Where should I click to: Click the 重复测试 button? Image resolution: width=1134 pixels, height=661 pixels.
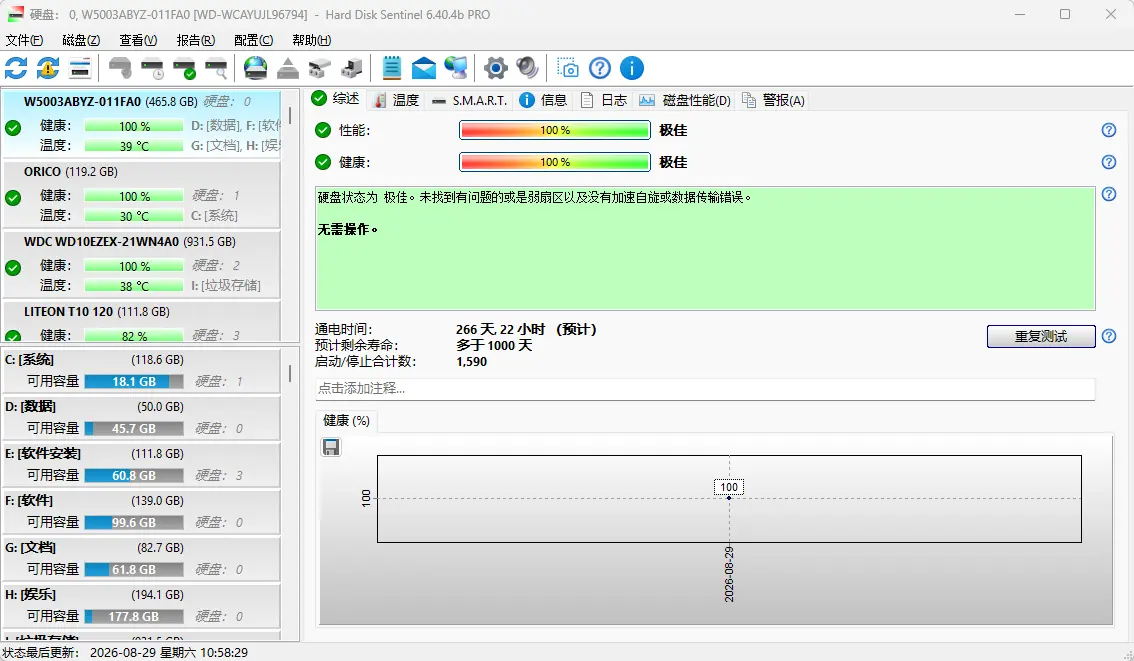pyautogui.click(x=1041, y=336)
